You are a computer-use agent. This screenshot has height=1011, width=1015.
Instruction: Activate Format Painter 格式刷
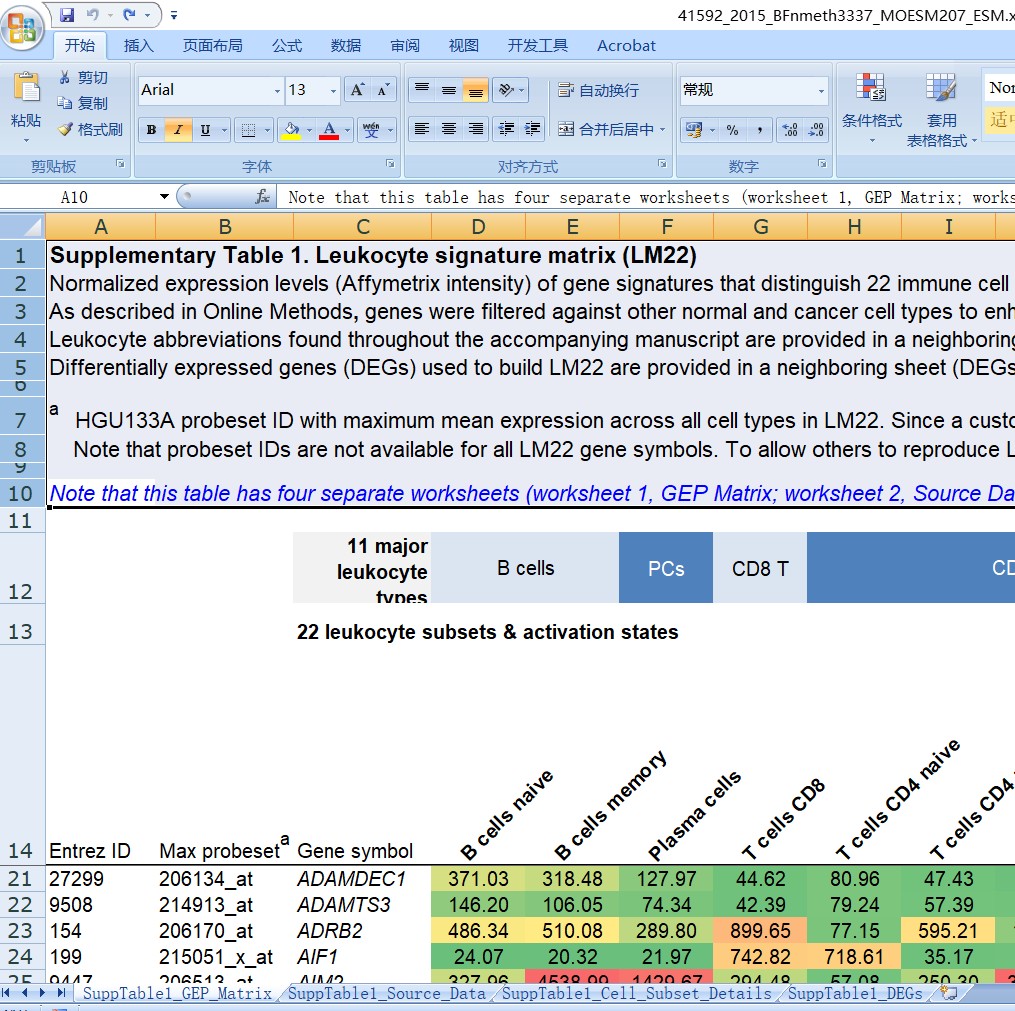pyautogui.click(x=90, y=129)
